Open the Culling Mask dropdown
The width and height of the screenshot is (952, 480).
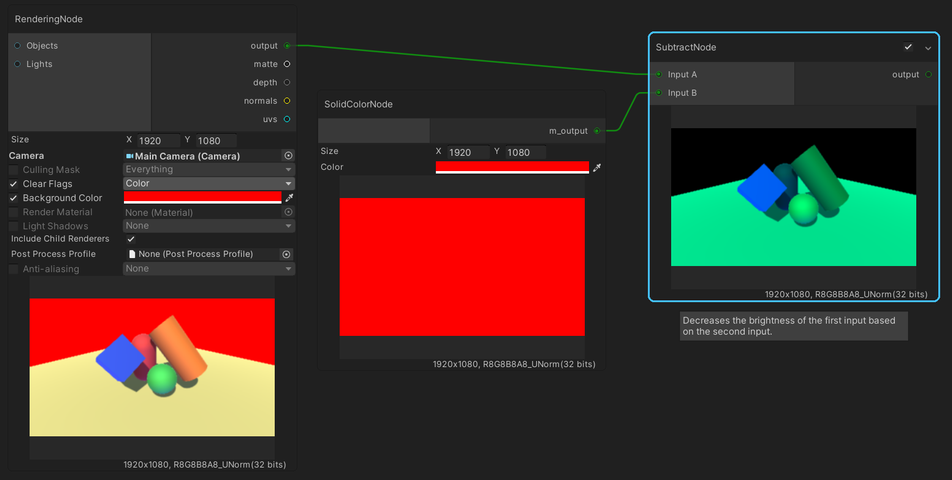pyautogui.click(x=208, y=170)
